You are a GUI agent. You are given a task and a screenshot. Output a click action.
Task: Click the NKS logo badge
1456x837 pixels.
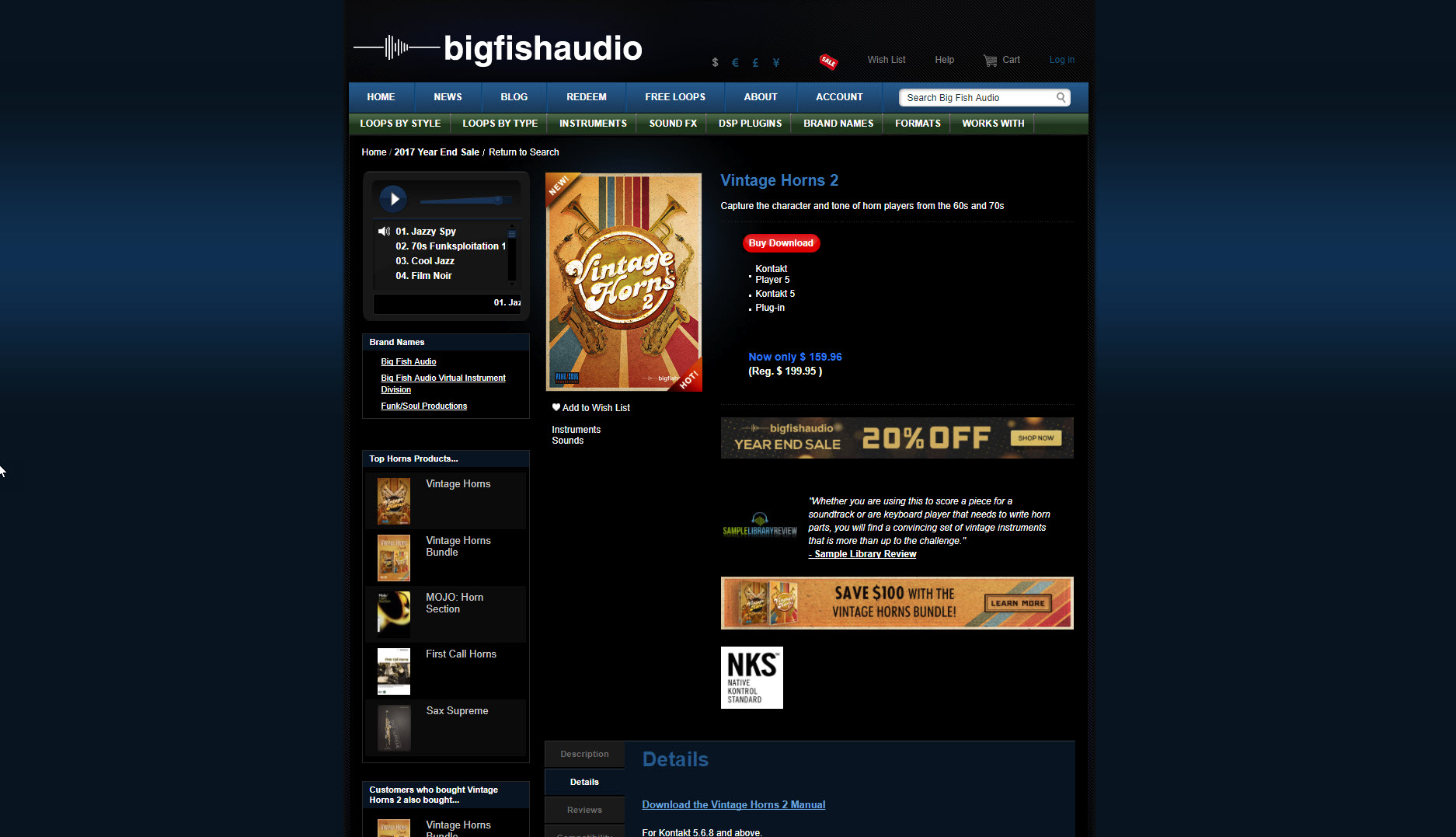751,678
